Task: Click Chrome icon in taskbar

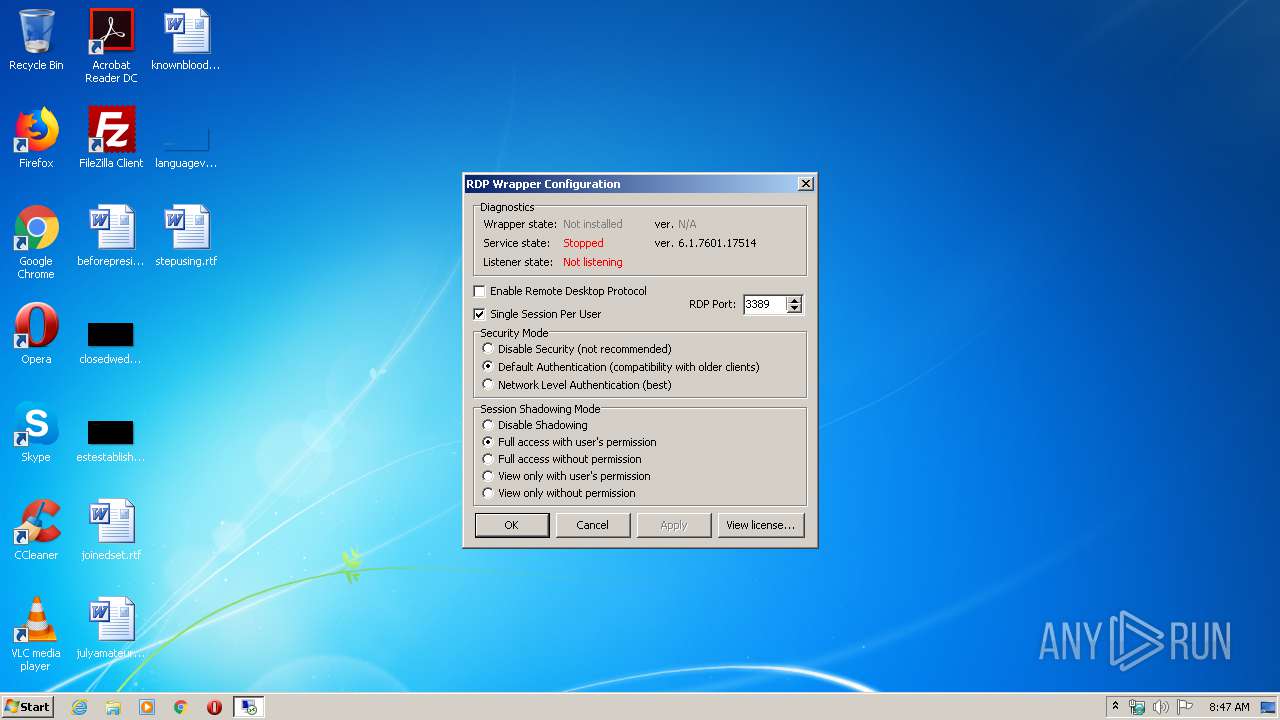Action: click(181, 707)
